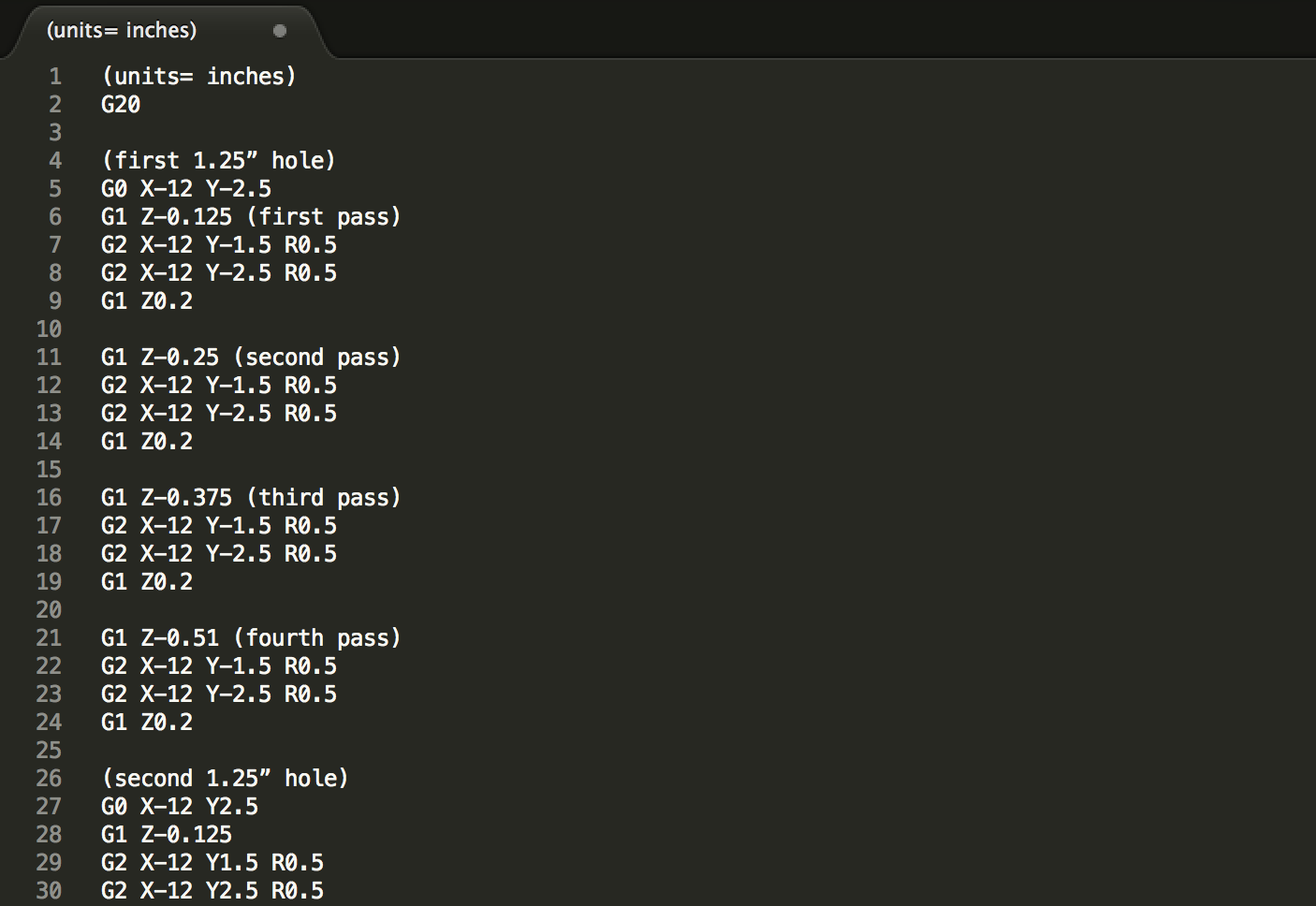Click gutter line number 20
Image resolution: width=1316 pixels, height=906 pixels.
tap(49, 610)
